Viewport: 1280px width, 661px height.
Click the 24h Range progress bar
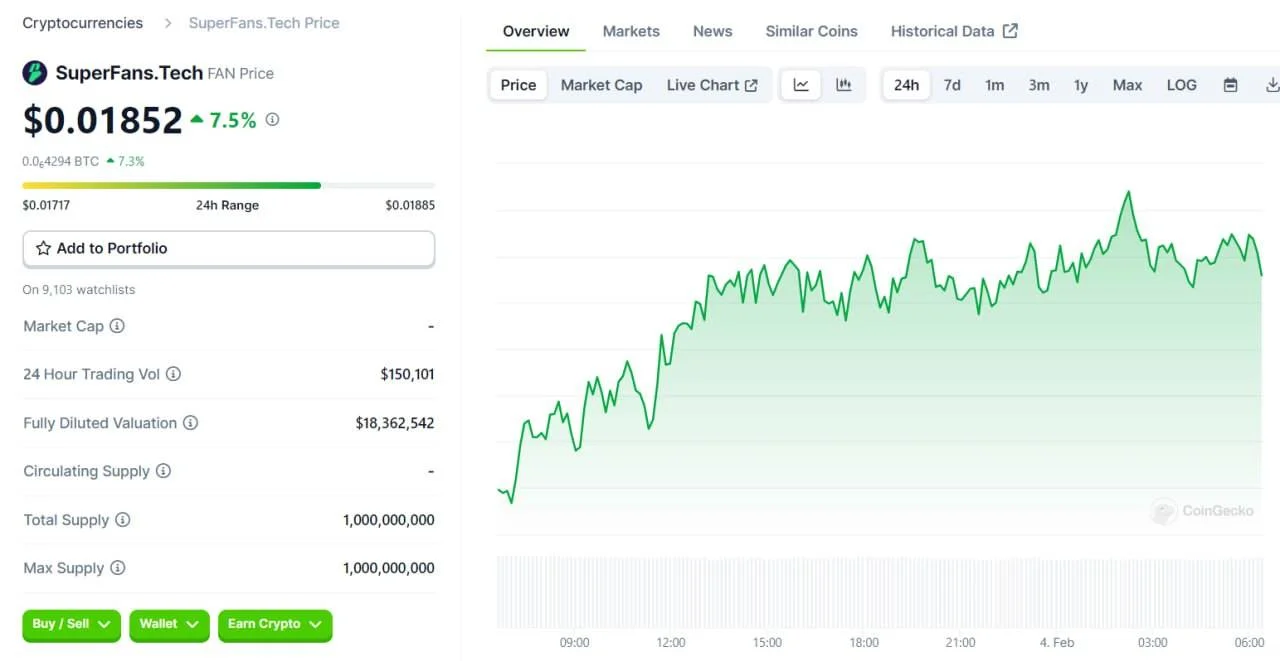point(228,185)
